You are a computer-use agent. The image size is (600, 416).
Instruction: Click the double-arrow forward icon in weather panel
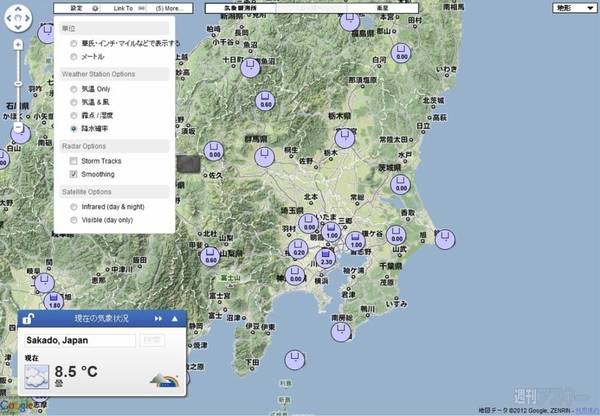pos(158,318)
